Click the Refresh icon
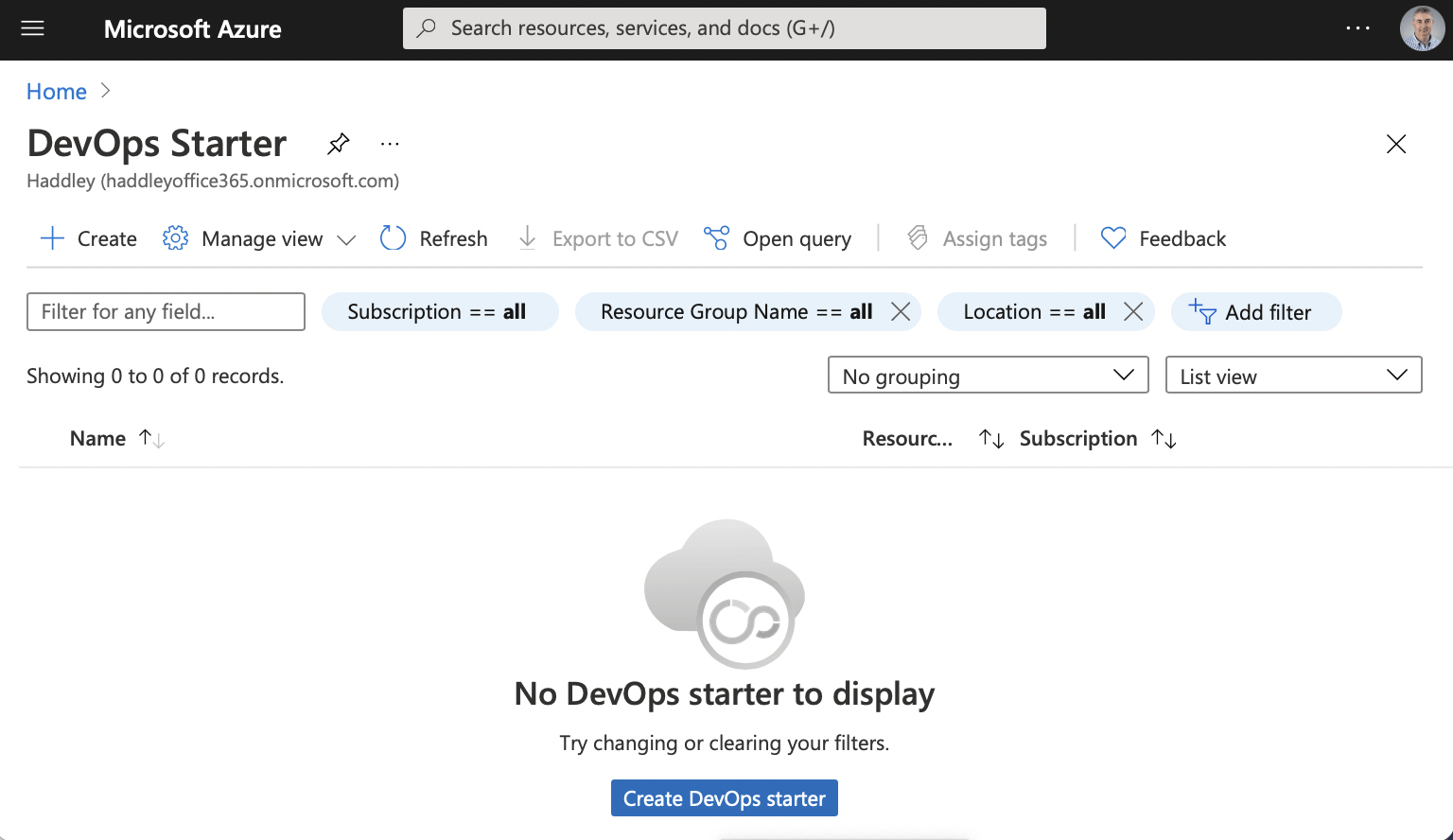This screenshot has width=1453, height=840. click(x=393, y=238)
